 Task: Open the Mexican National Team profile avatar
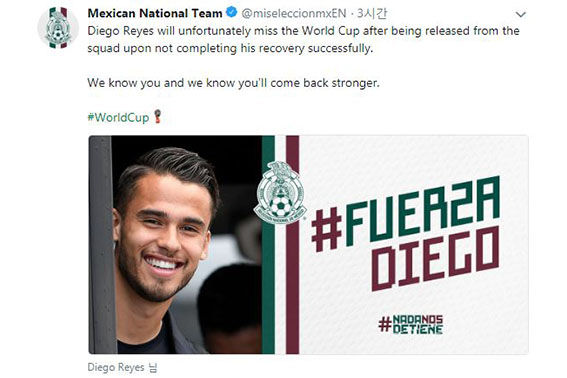pyautogui.click(x=58, y=28)
